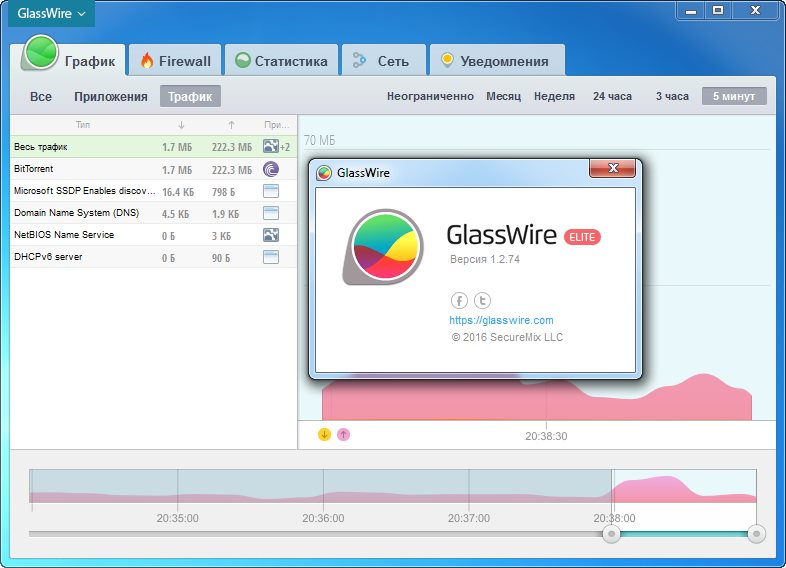Click the Сеть network nodes icon
786x568 pixels.
[x=359, y=60]
